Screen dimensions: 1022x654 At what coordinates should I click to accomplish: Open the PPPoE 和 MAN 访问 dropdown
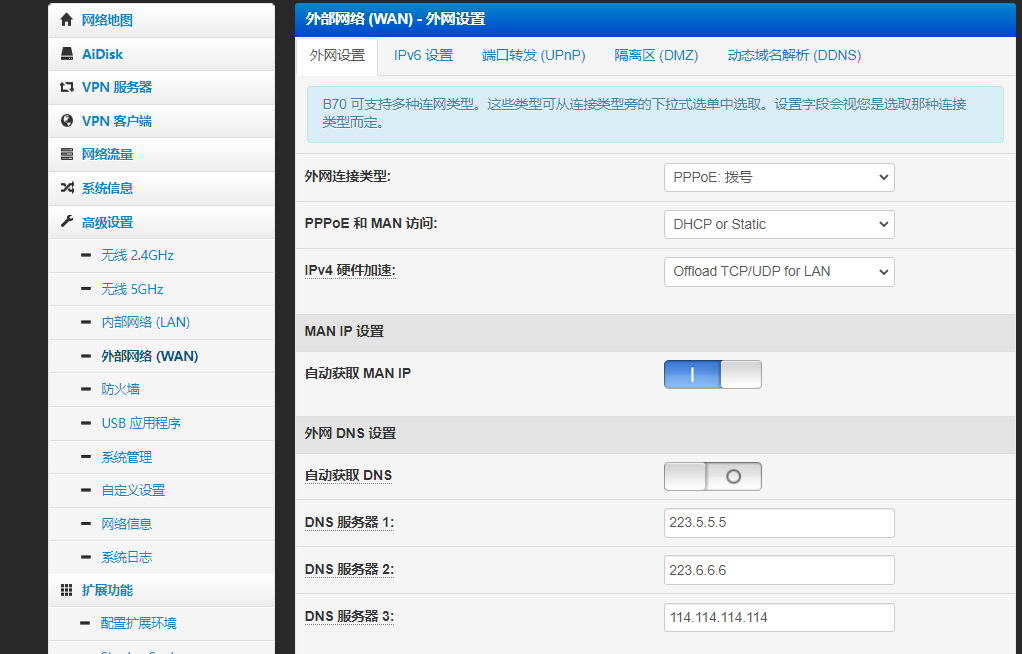[779, 224]
